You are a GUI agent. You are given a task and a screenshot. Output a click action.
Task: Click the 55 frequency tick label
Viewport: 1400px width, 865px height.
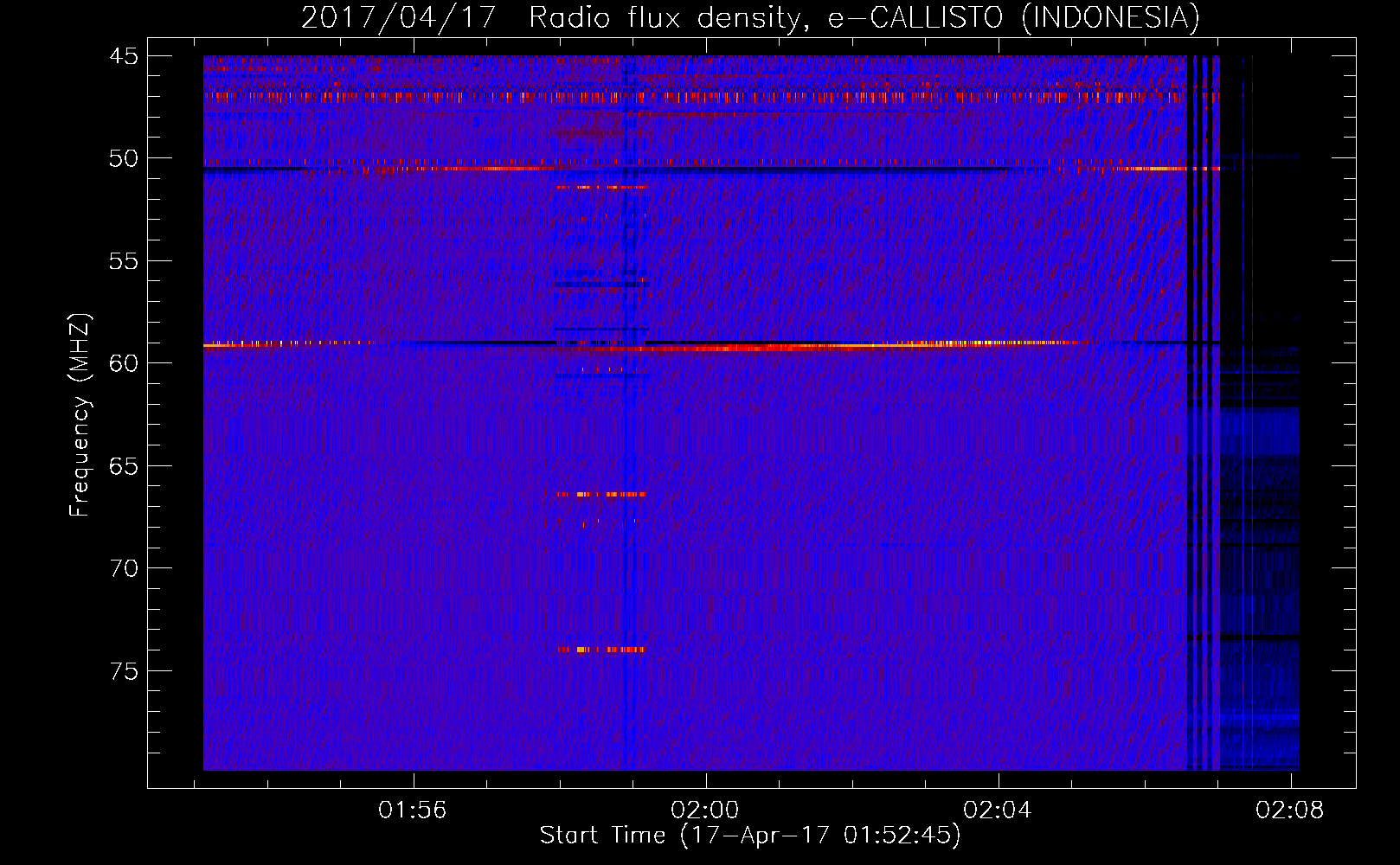tap(124, 261)
